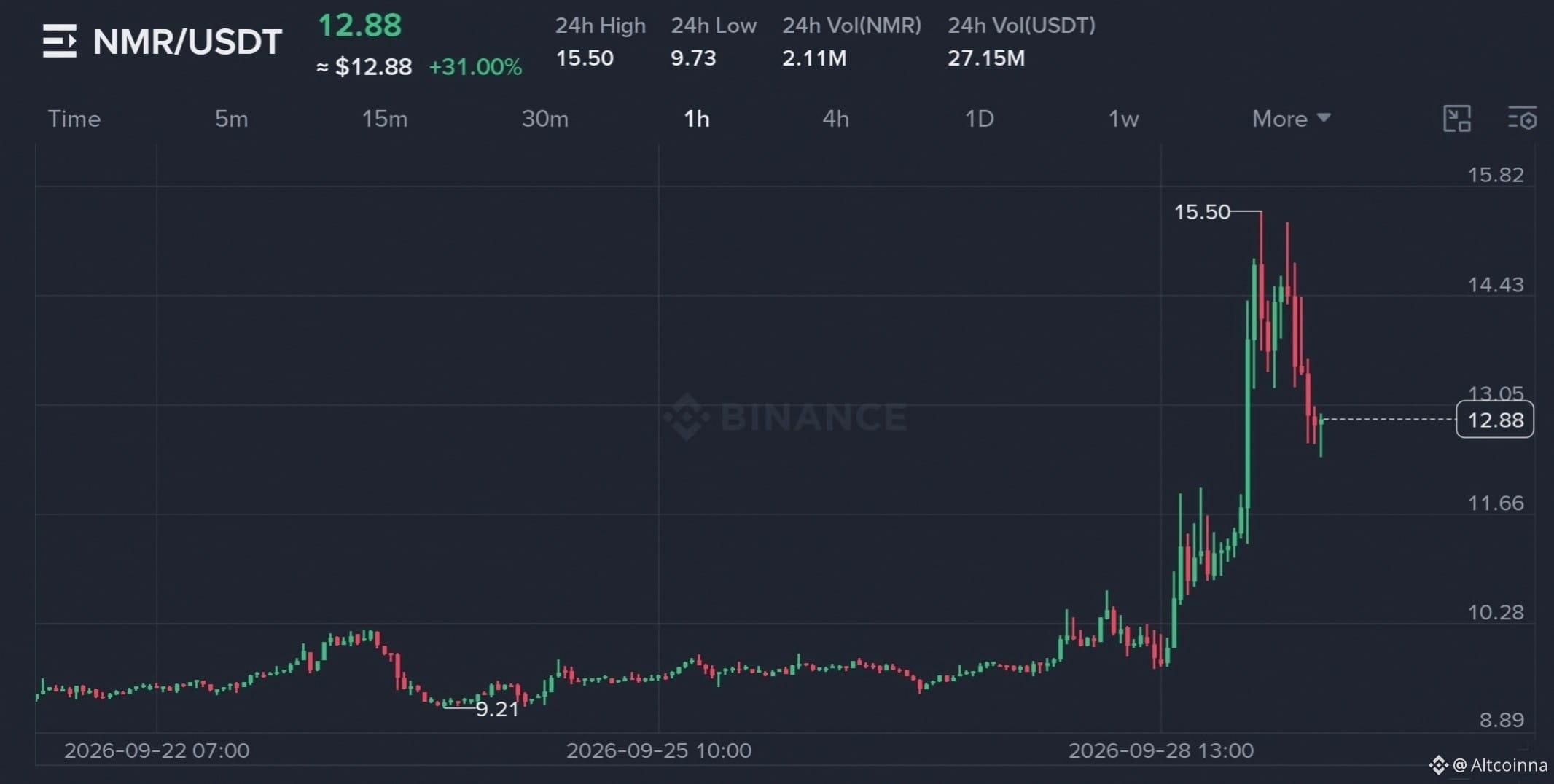
Task: Open the chart indicator settings icon
Action: 1522,119
